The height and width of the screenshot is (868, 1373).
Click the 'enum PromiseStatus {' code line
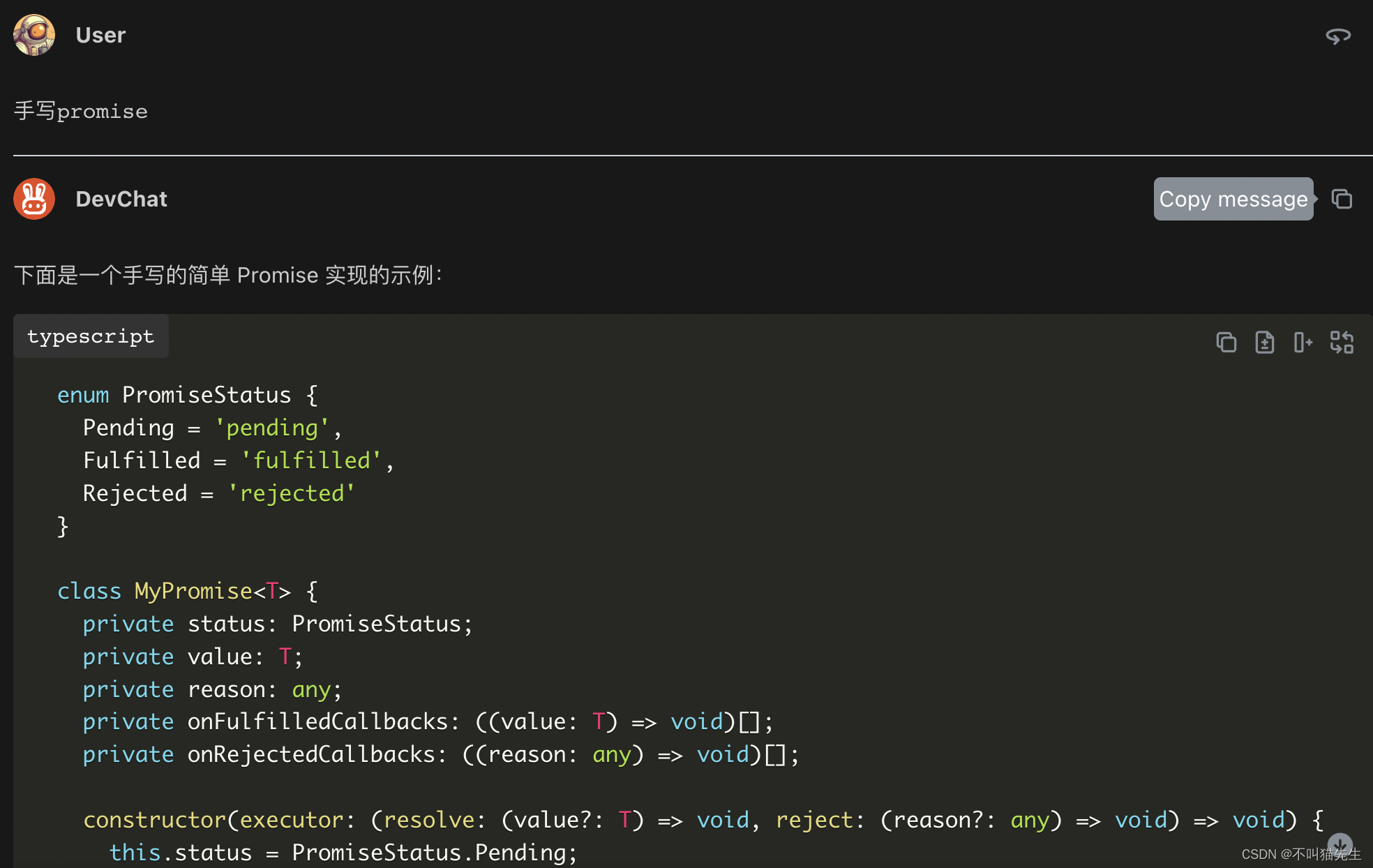pos(188,395)
